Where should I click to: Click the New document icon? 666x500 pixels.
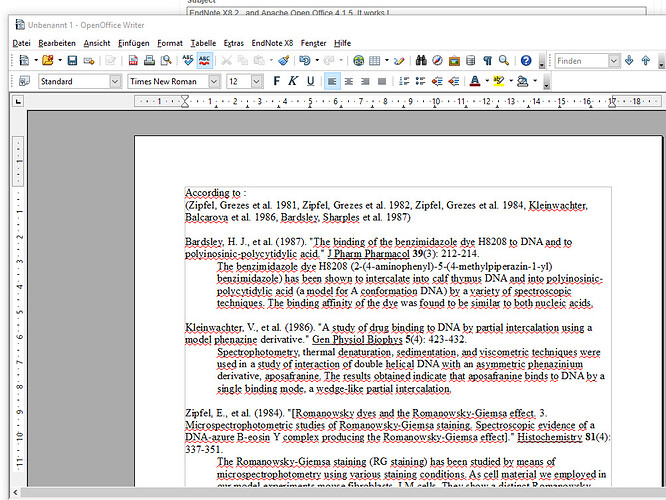pyautogui.click(x=24, y=61)
